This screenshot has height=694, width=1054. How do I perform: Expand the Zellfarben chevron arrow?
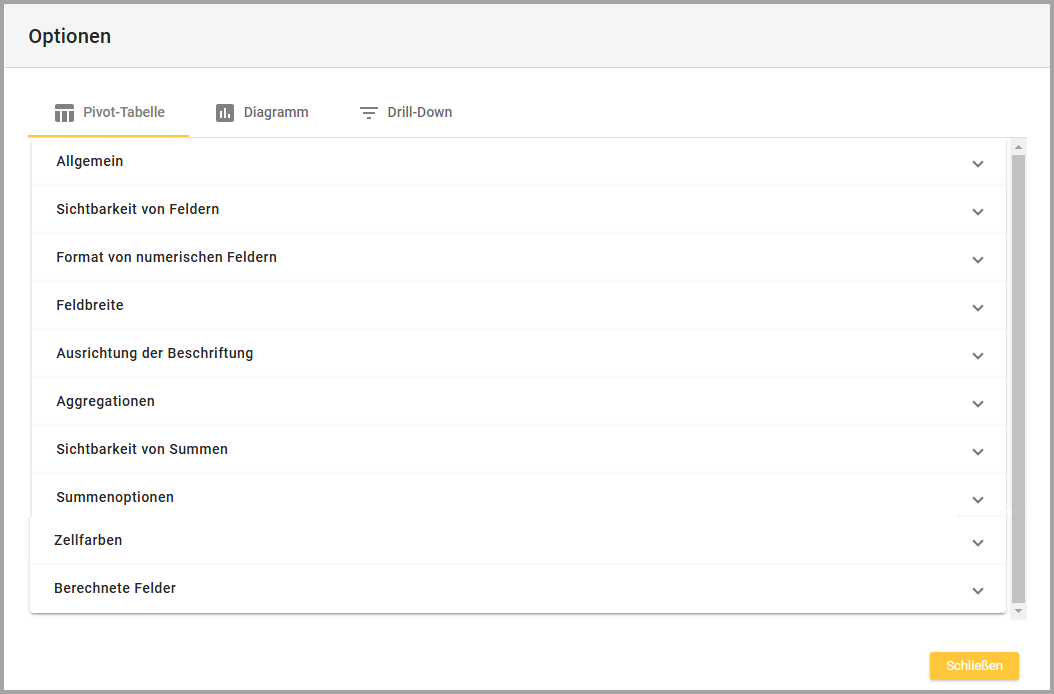click(977, 543)
